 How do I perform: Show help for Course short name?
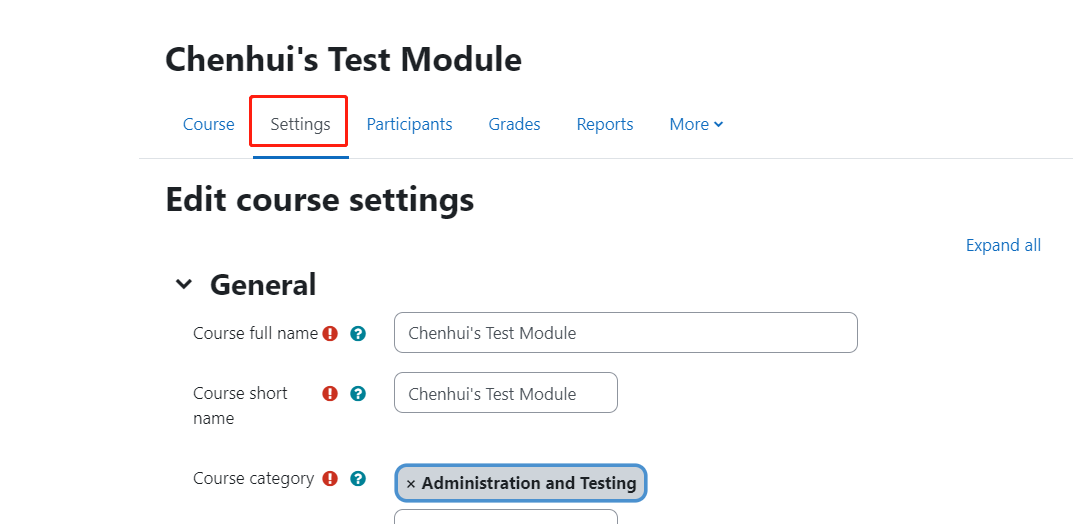(358, 394)
